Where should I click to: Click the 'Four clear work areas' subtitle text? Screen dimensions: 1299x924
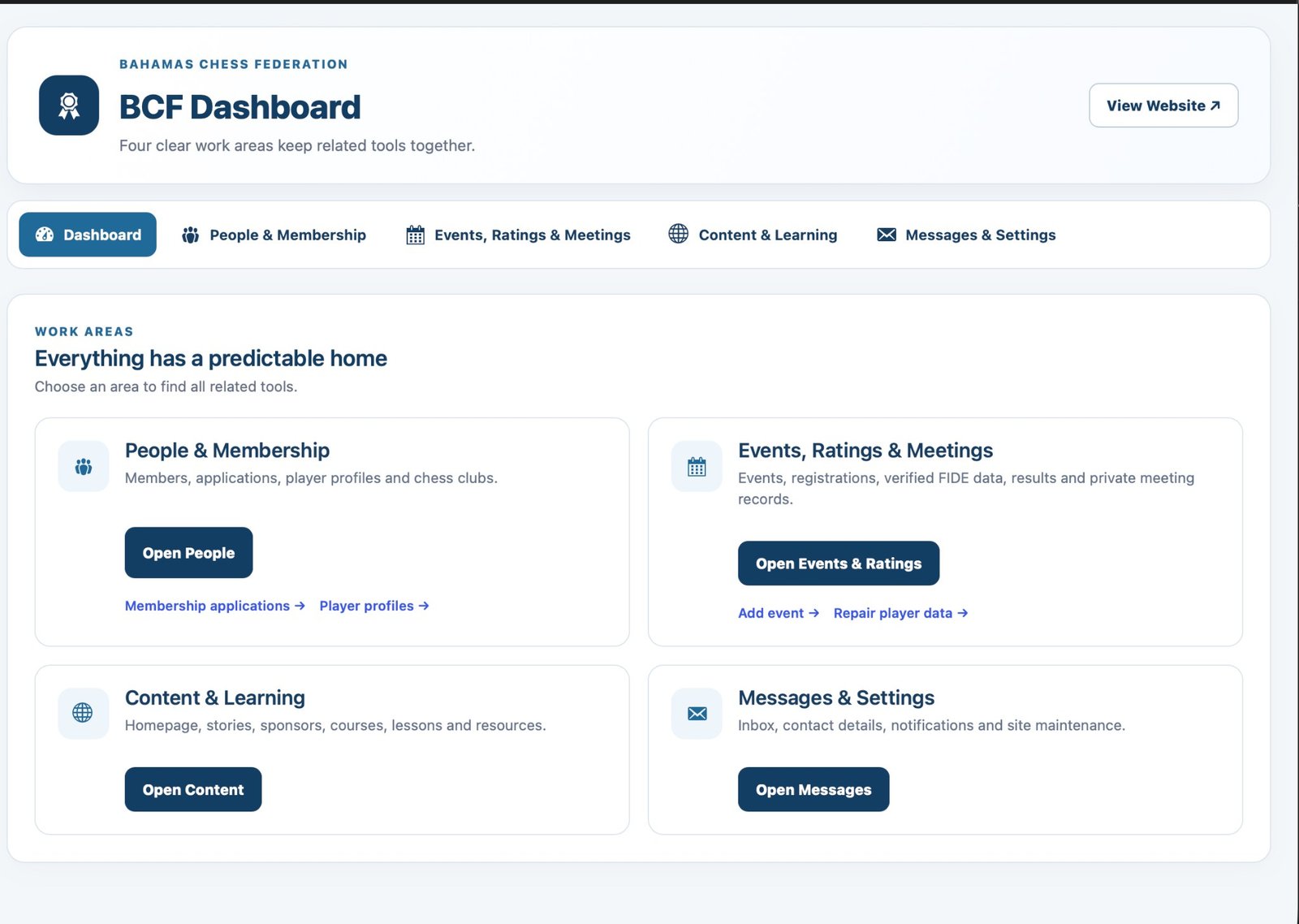pos(297,145)
